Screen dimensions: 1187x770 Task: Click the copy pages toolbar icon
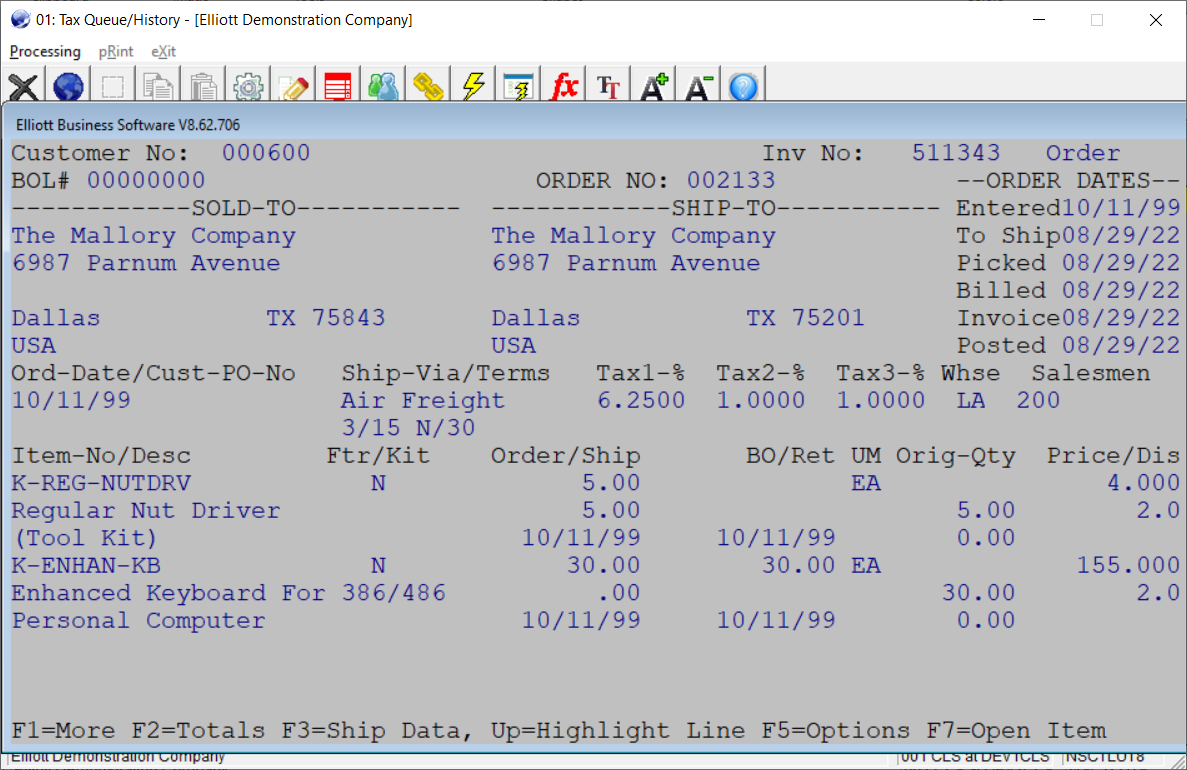(157, 86)
